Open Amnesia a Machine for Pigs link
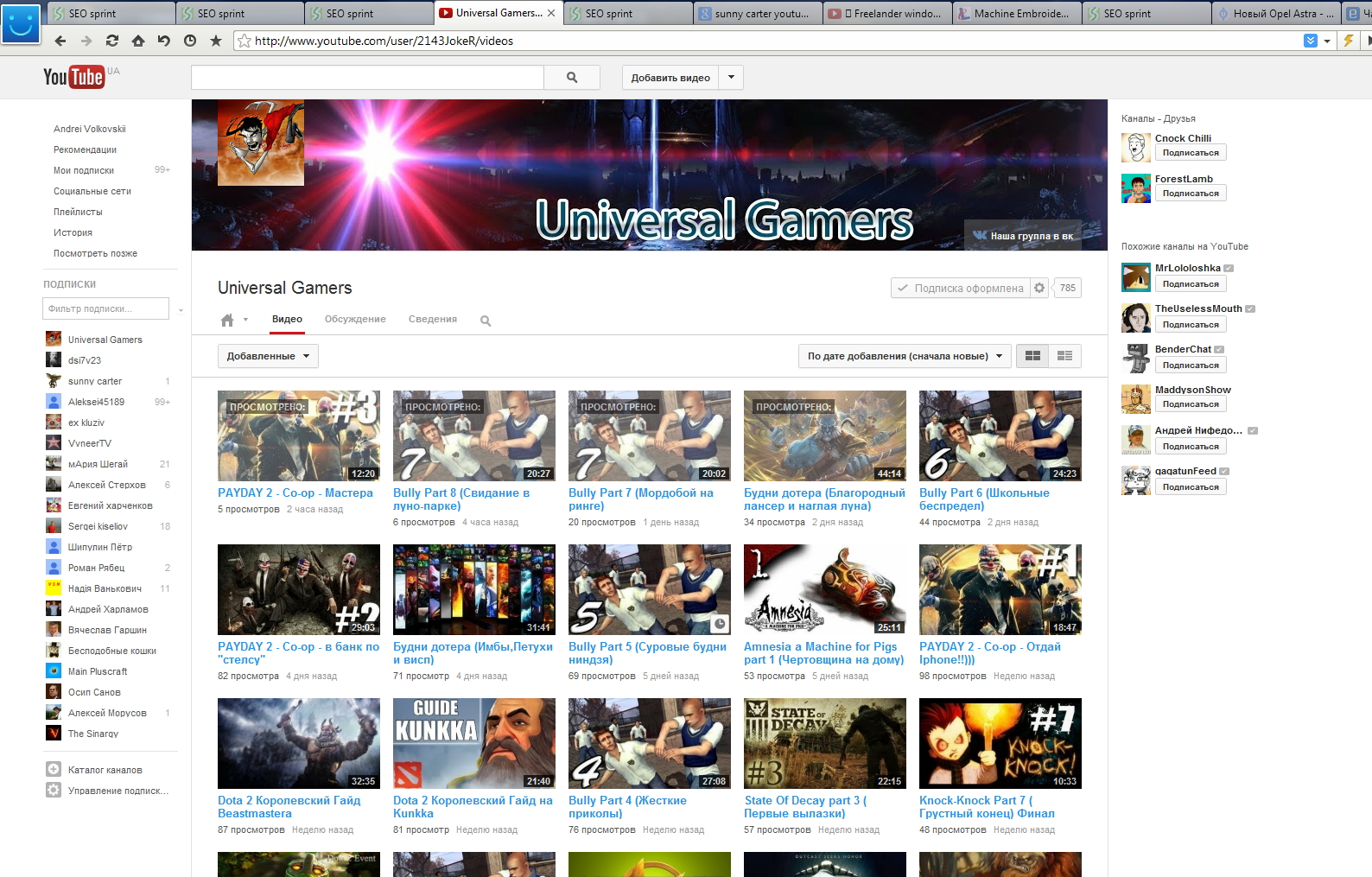The width and height of the screenshot is (1372, 877). click(823, 653)
